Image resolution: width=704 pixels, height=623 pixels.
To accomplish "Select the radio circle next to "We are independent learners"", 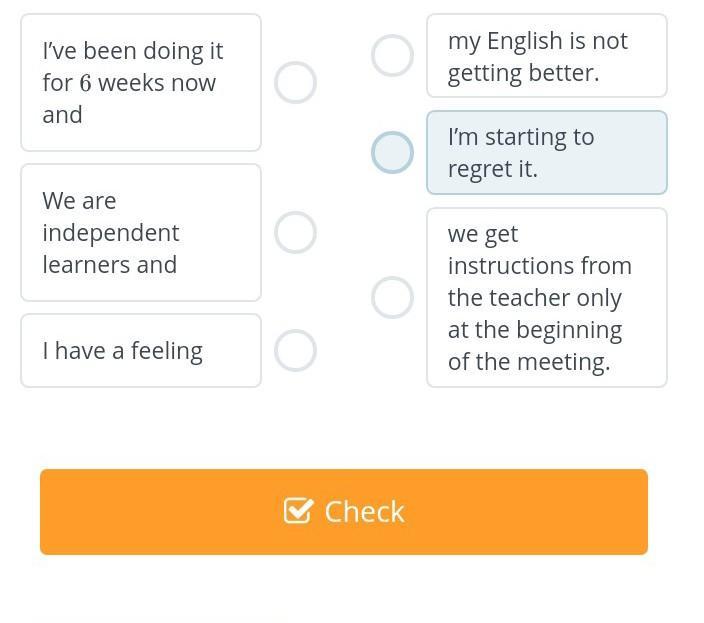I will [x=295, y=233].
